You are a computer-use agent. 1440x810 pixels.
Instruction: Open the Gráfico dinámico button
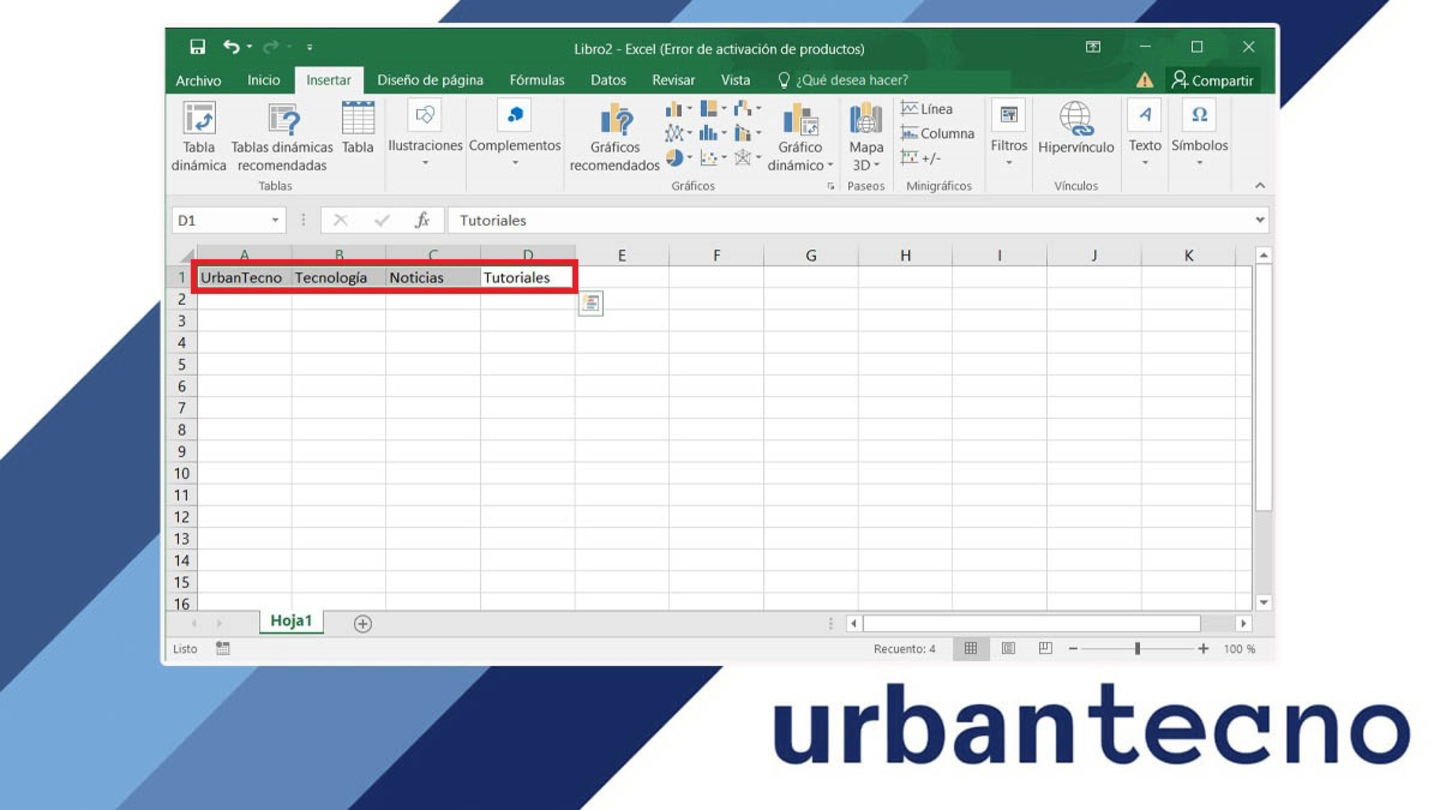coord(800,137)
